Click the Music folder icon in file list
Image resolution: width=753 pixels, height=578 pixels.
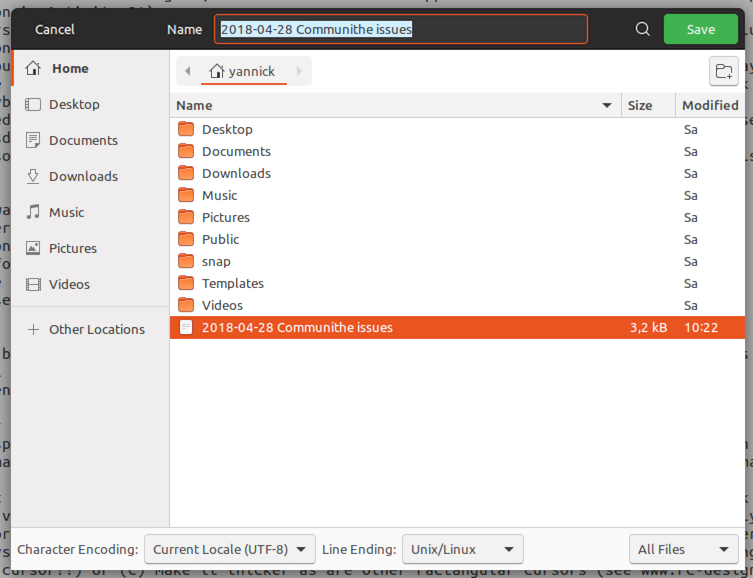186,195
